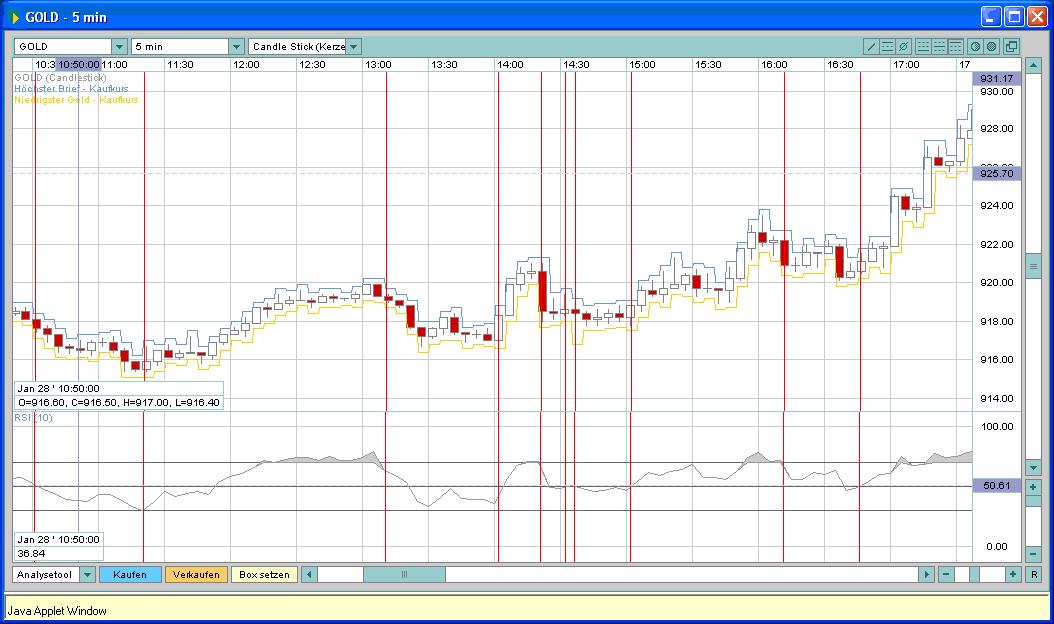This screenshot has width=1054, height=624.
Task: Click the GOLD (Candlestick) legend label
Action: click(x=60, y=78)
